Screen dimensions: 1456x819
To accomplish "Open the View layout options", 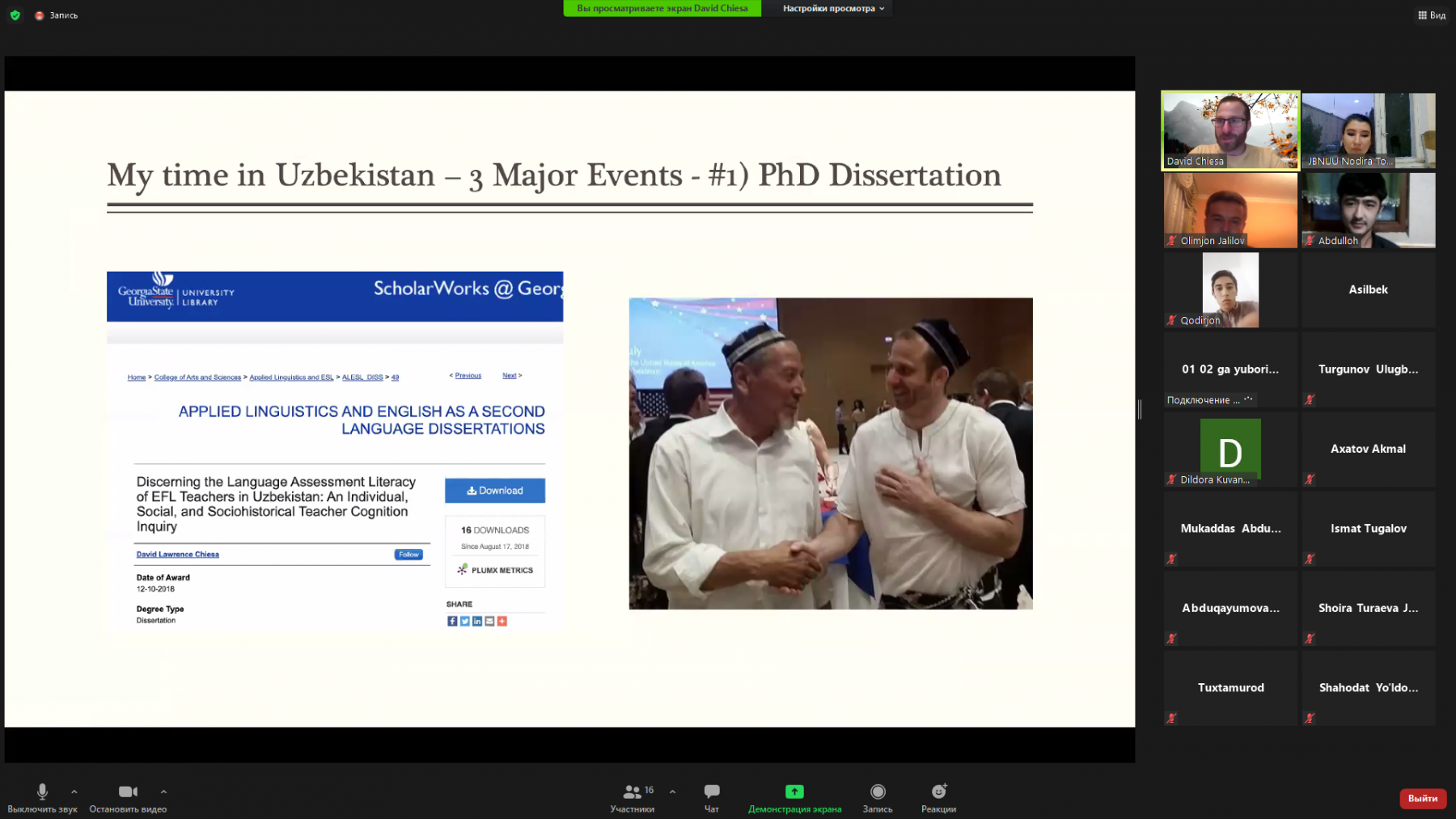I will point(1432,15).
